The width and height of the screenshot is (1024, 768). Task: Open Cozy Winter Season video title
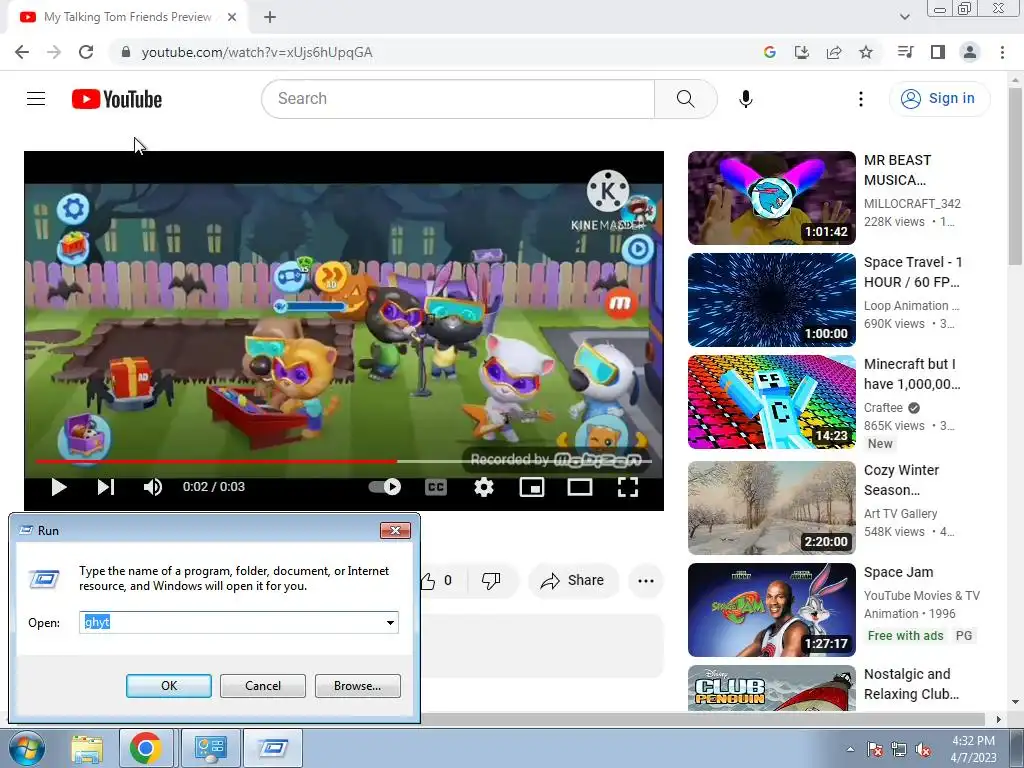(x=901, y=480)
